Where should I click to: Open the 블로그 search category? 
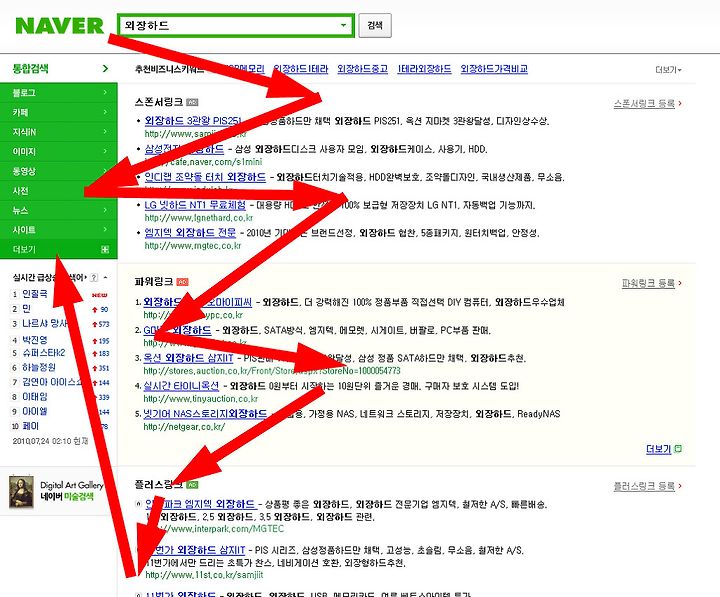tap(59, 92)
